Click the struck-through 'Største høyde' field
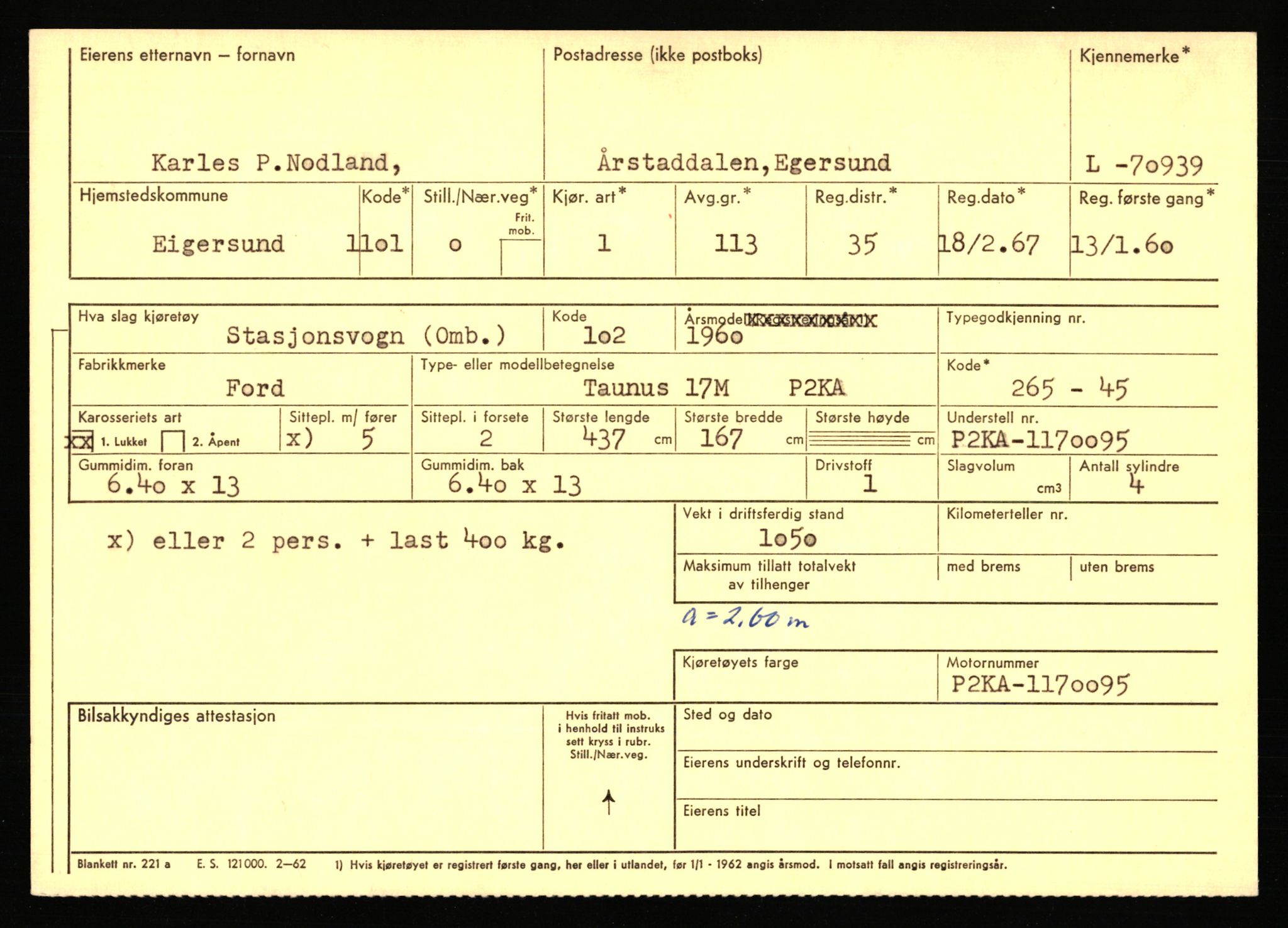 [x=872, y=431]
